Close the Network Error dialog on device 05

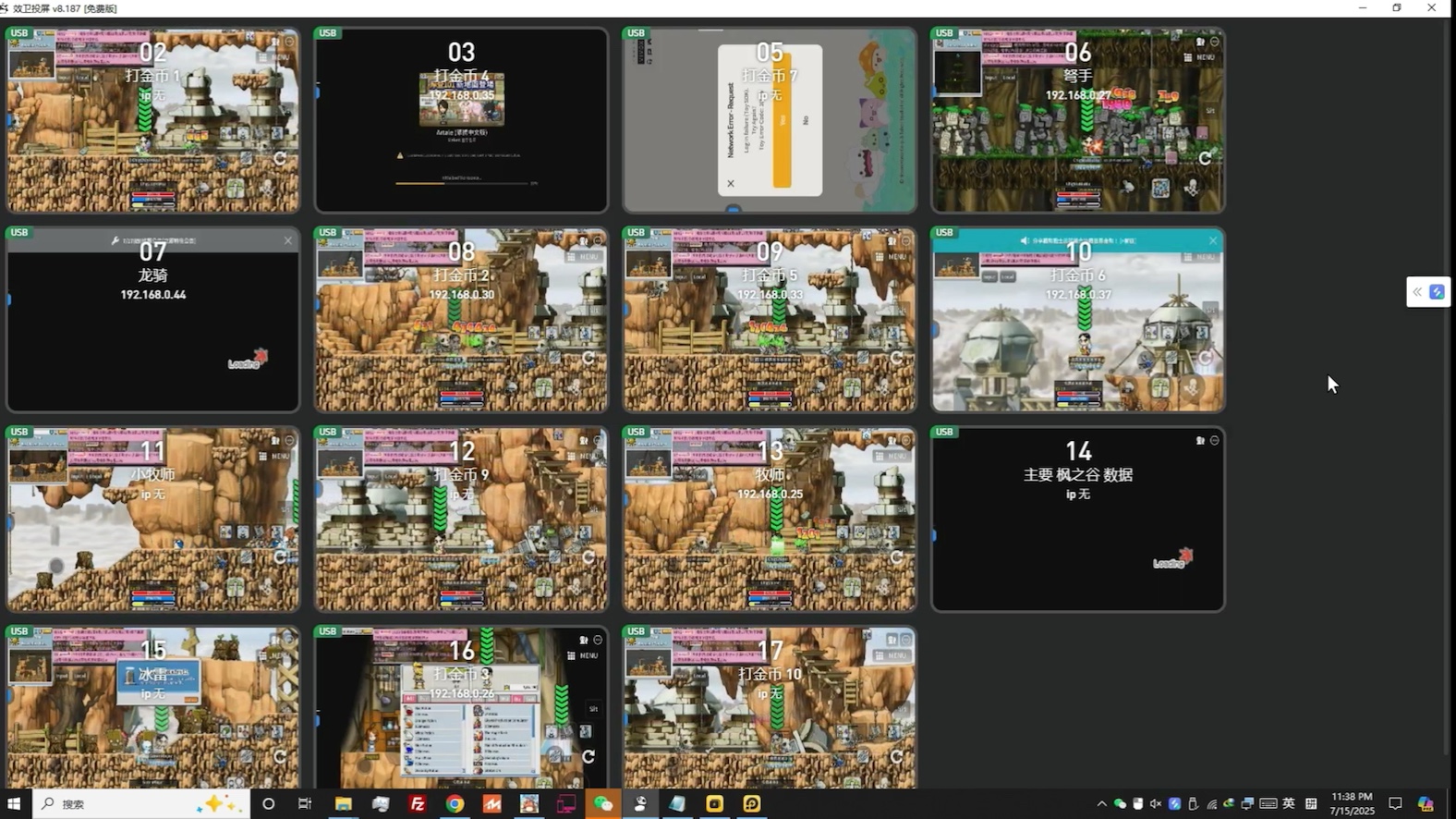point(731,183)
